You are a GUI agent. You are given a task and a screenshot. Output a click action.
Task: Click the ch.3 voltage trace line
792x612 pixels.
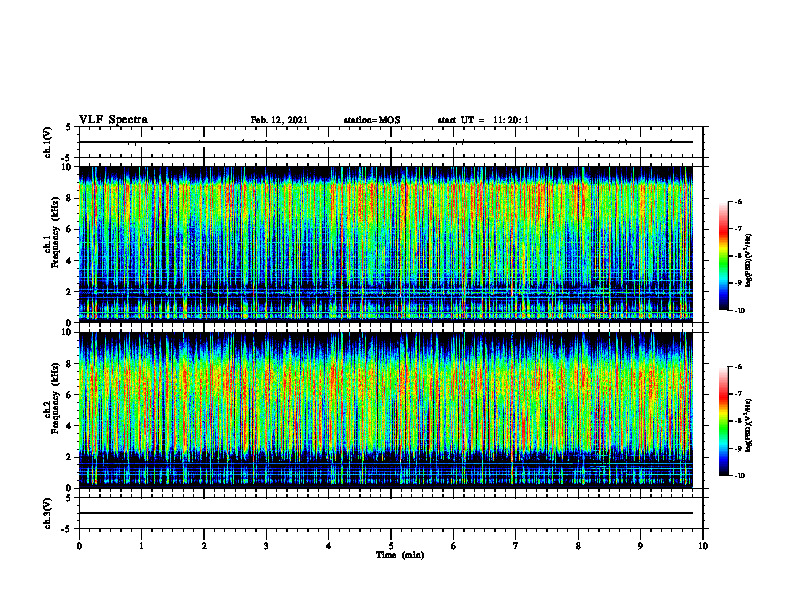pyautogui.click(x=386, y=513)
